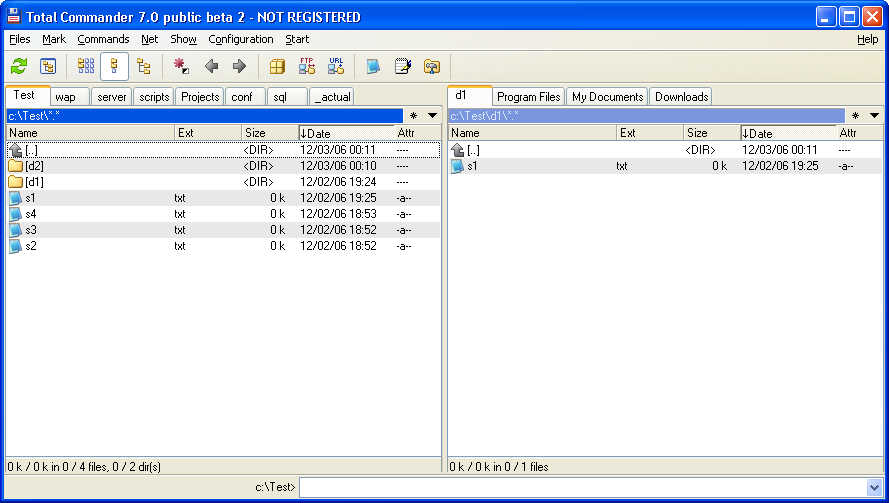Image resolution: width=889 pixels, height=503 pixels.
Task: Switch to the conf tab
Action: (245, 97)
